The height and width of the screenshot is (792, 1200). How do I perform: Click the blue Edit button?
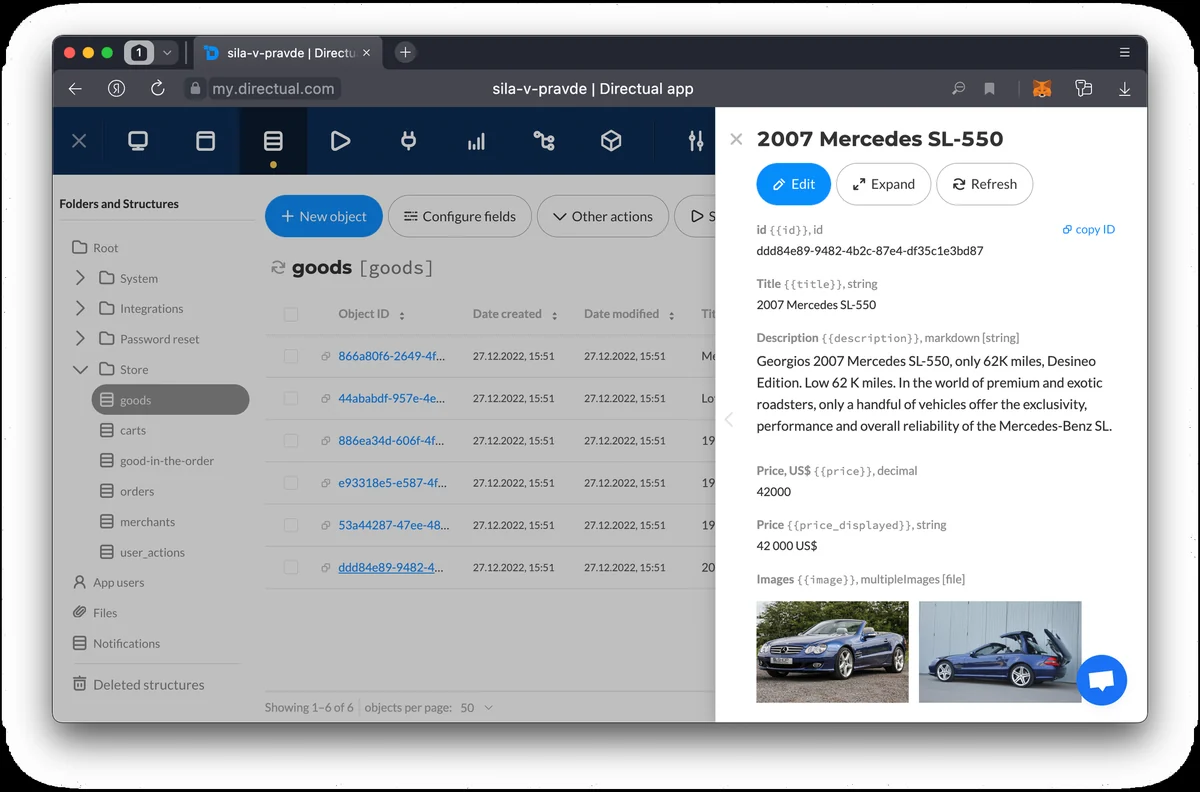[794, 184]
